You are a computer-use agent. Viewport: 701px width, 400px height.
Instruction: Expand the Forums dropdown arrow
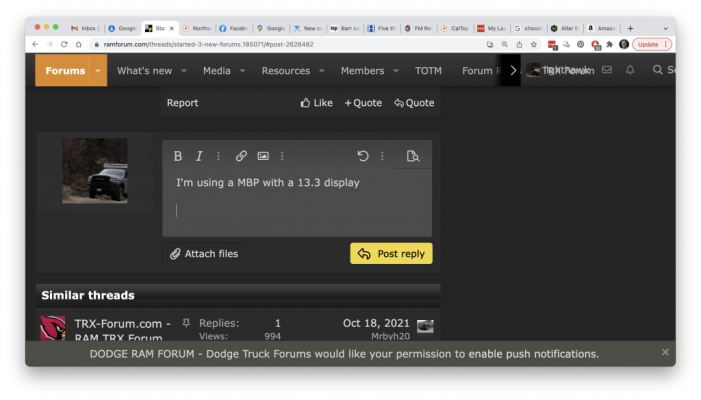click(98, 71)
